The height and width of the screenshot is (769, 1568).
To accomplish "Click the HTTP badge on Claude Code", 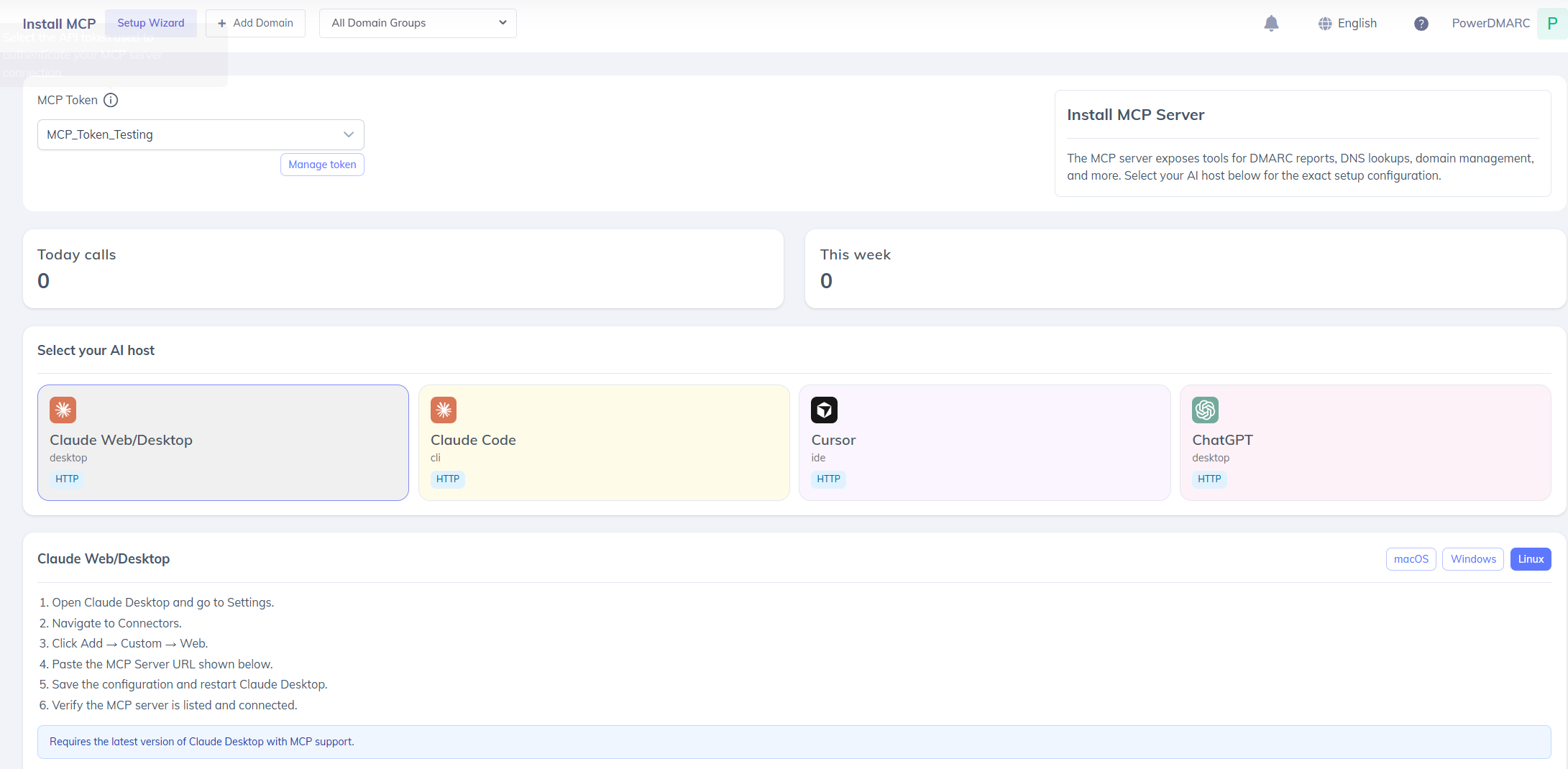I will [x=448, y=479].
